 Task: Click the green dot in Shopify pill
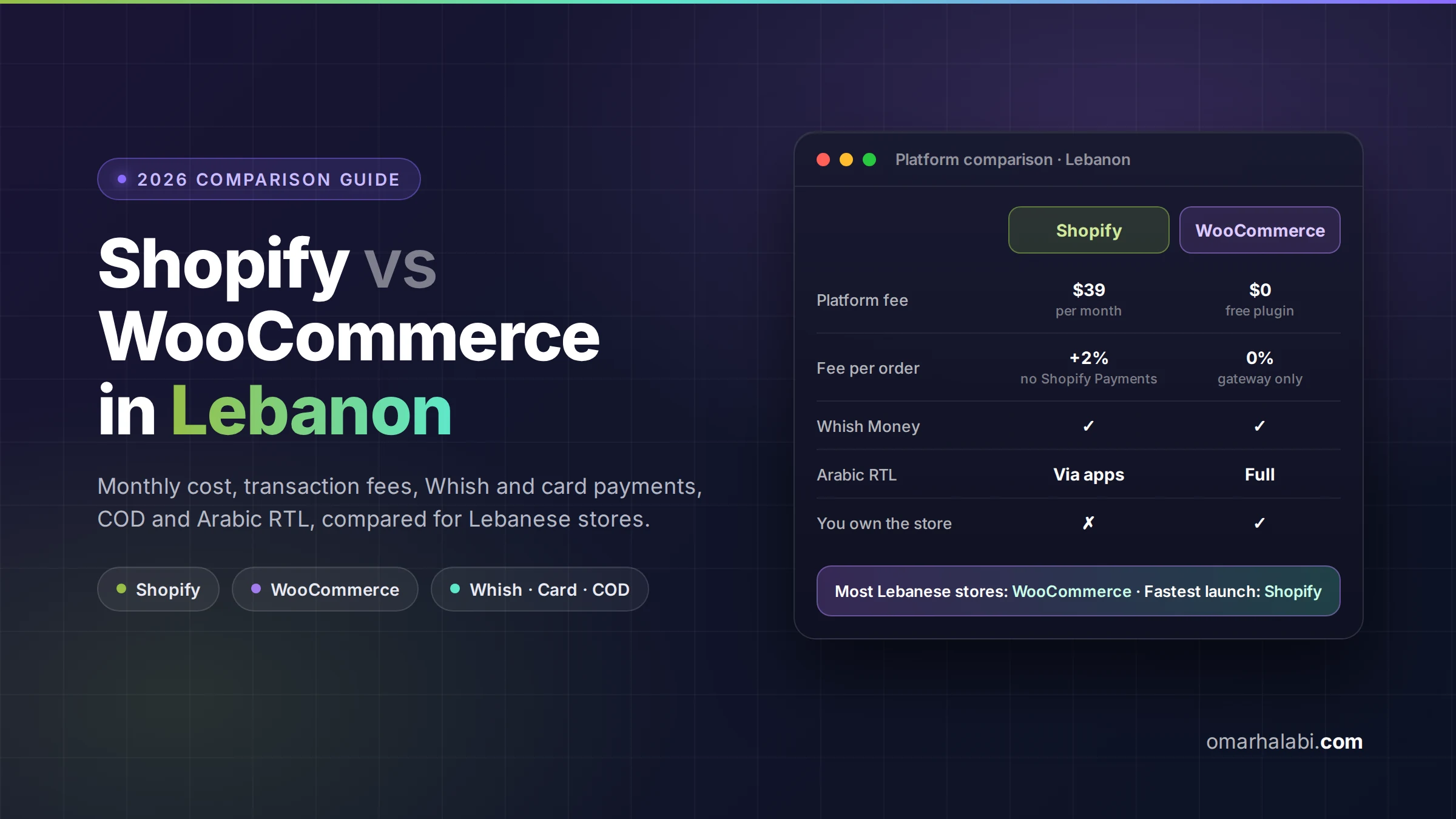pos(121,588)
